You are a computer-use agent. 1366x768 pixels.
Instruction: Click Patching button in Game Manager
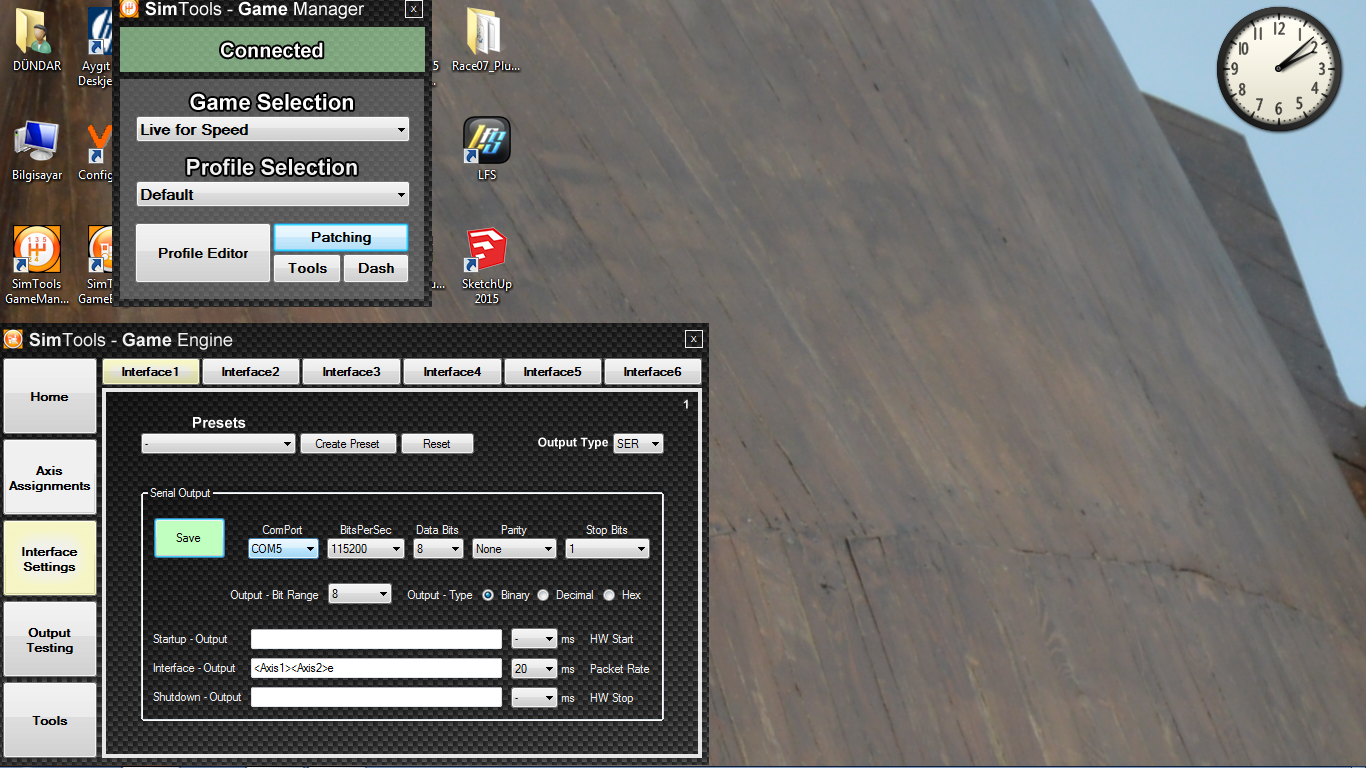point(341,237)
